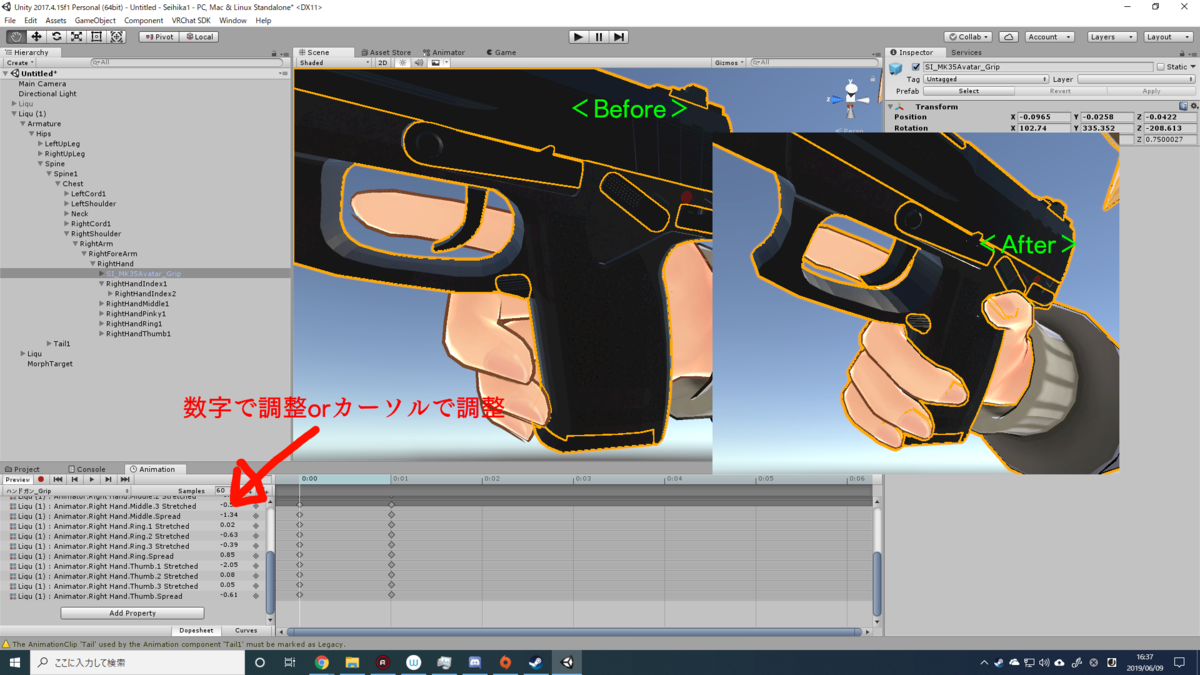
Task: Select the combined Transform tool
Action: coord(116,37)
